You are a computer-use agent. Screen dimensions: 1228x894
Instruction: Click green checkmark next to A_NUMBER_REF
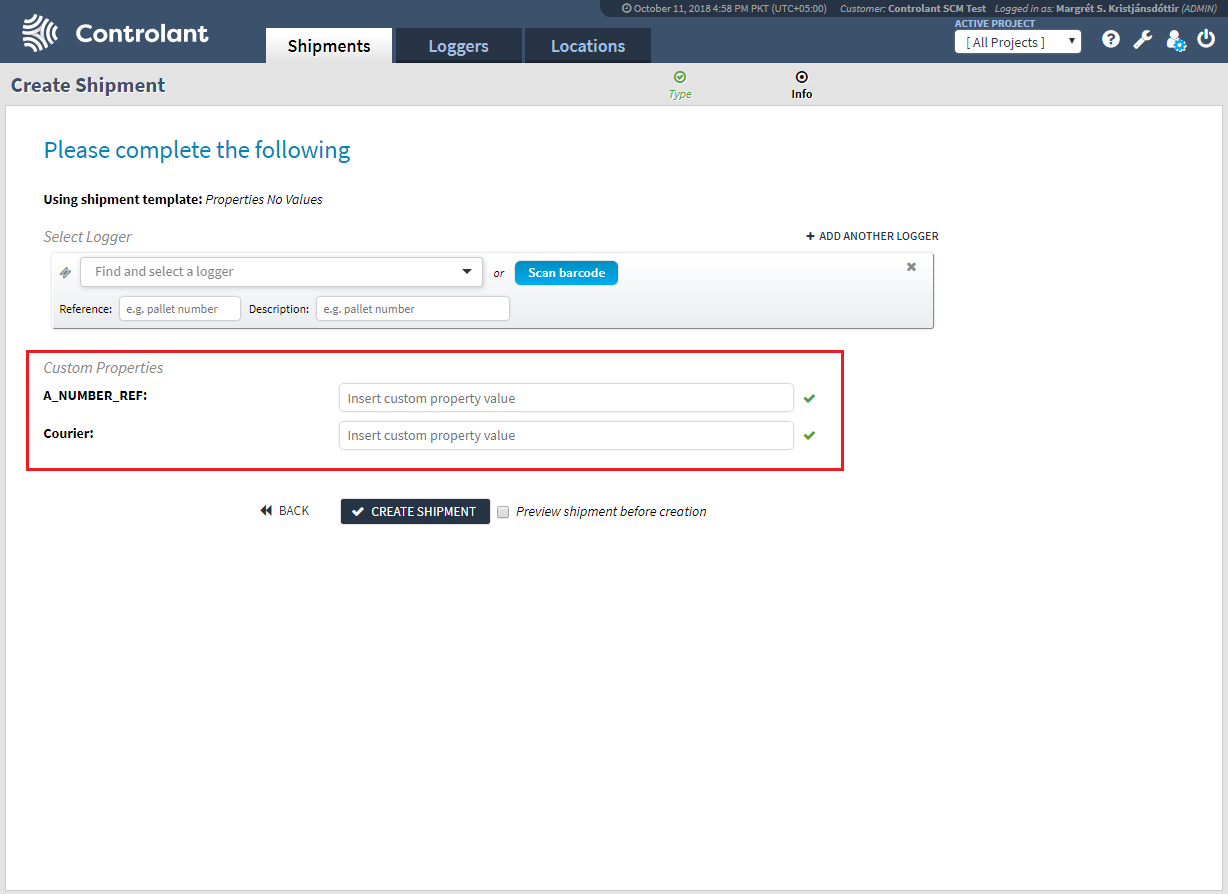coord(809,398)
